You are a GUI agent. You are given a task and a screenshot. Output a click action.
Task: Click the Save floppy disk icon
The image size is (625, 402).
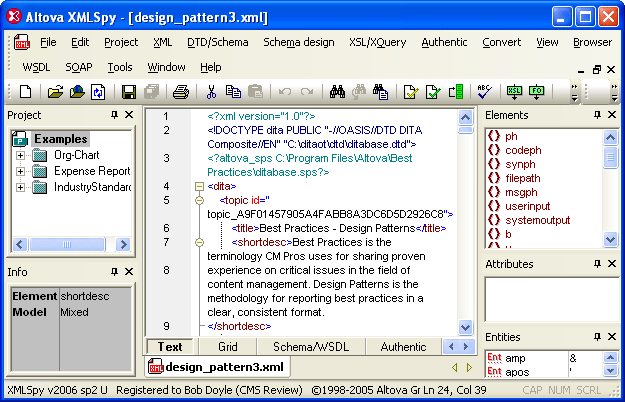coord(128,92)
